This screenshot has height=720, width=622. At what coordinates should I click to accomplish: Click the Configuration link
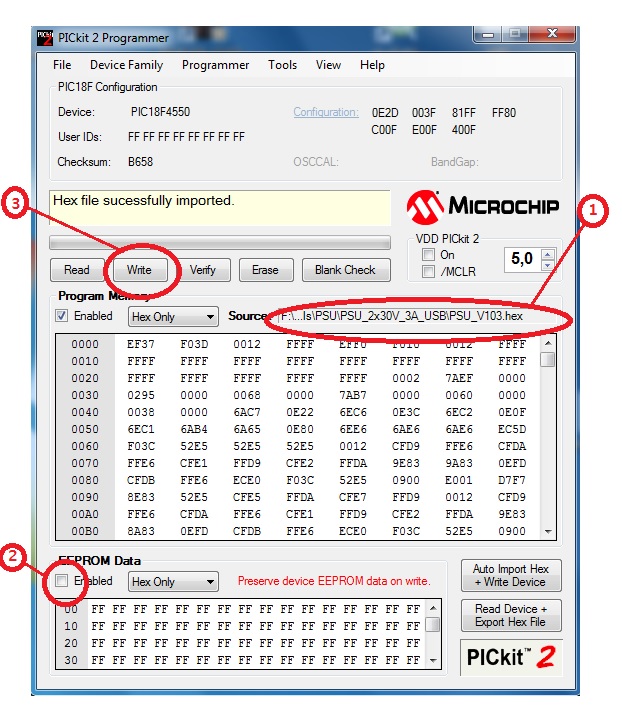326,112
